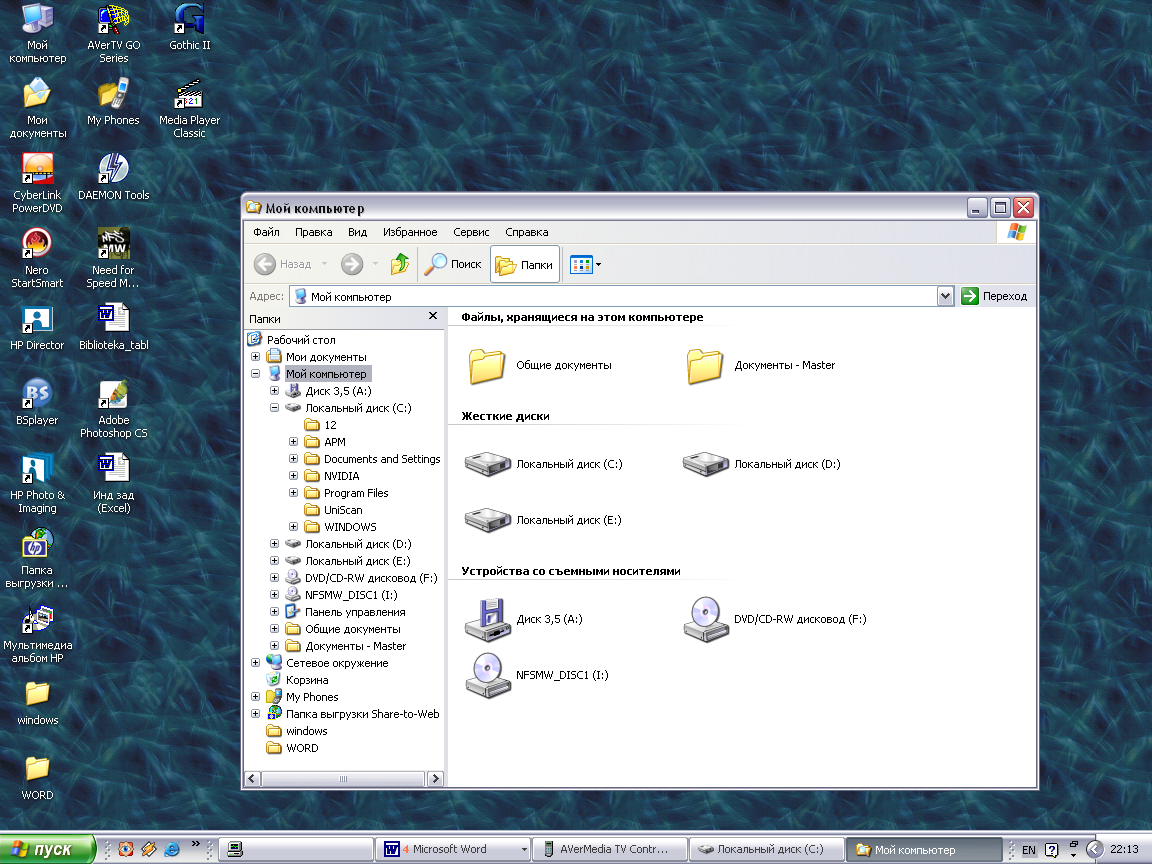Click folder tree scroll right arrow

[x=435, y=778]
